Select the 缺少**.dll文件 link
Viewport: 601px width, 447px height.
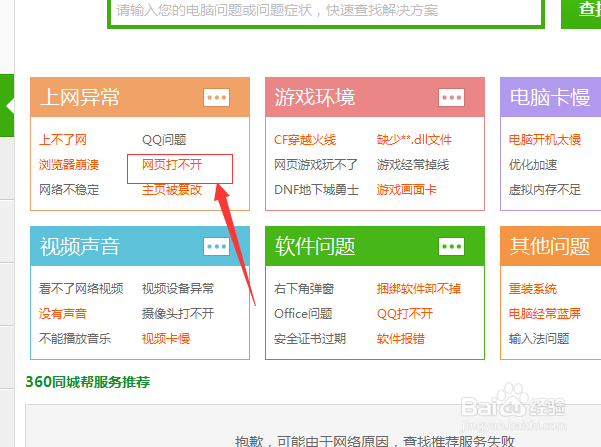(x=414, y=140)
